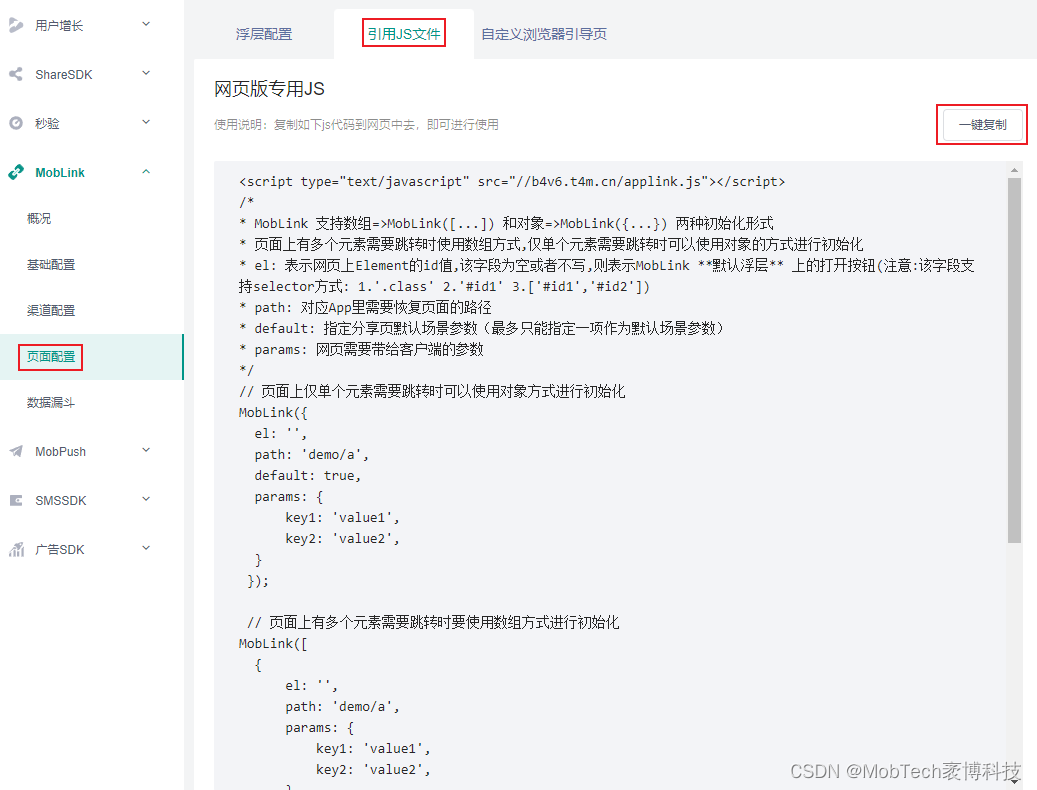Image resolution: width=1037 pixels, height=790 pixels.
Task: Select the 广告SDK chart icon
Action: 15,549
